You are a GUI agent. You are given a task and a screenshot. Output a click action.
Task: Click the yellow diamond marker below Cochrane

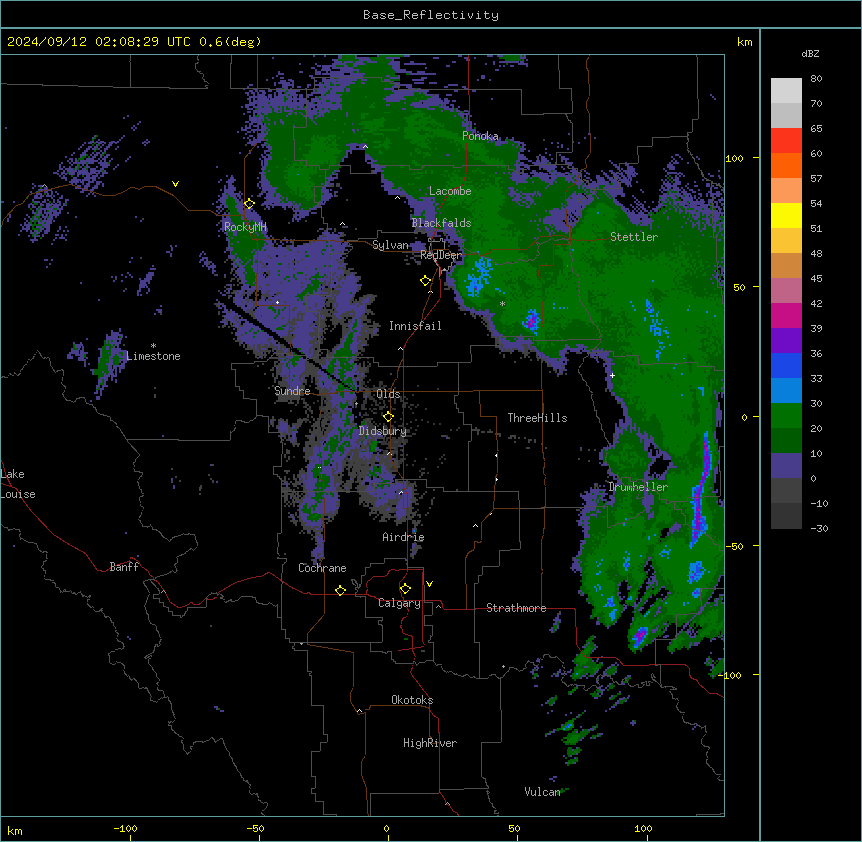point(340,590)
